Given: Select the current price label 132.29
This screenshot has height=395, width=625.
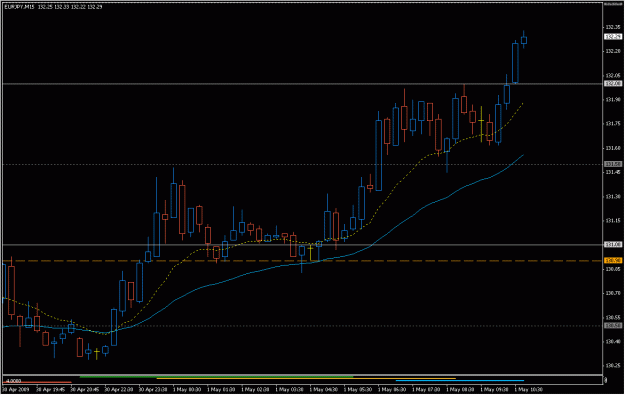Looking at the screenshot, I should tap(613, 37).
